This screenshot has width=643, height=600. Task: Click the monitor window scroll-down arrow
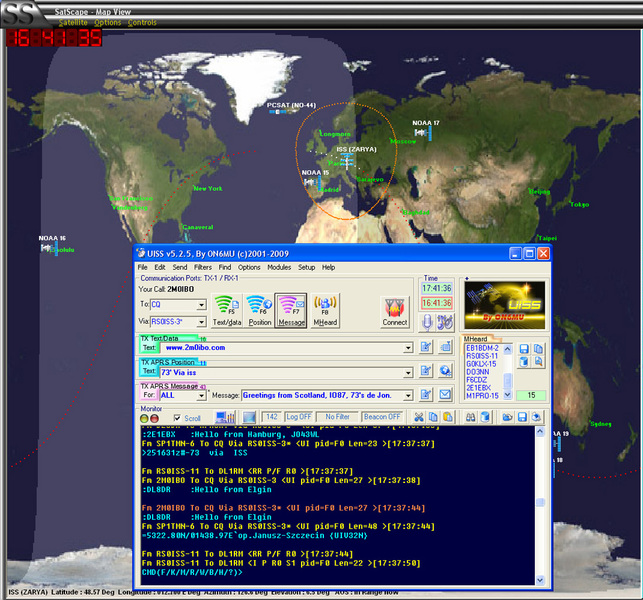point(540,580)
